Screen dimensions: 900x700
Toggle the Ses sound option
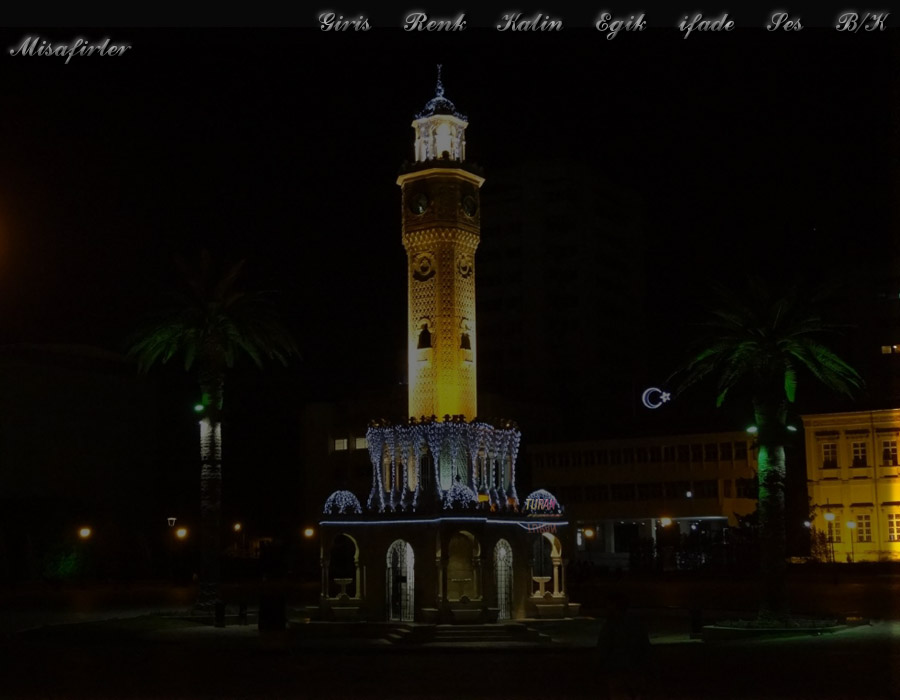pos(785,22)
